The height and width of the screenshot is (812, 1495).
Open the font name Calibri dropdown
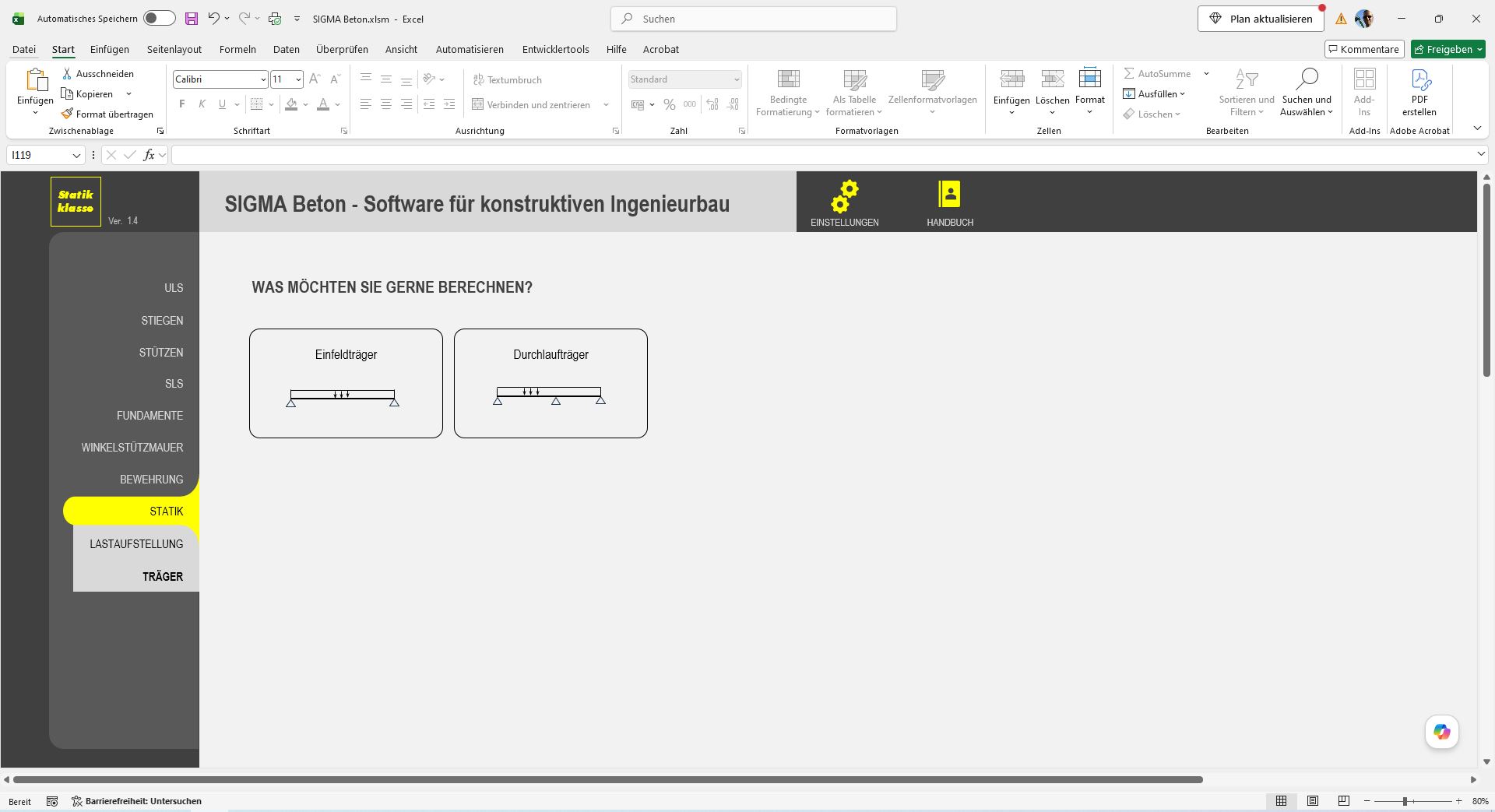263,79
